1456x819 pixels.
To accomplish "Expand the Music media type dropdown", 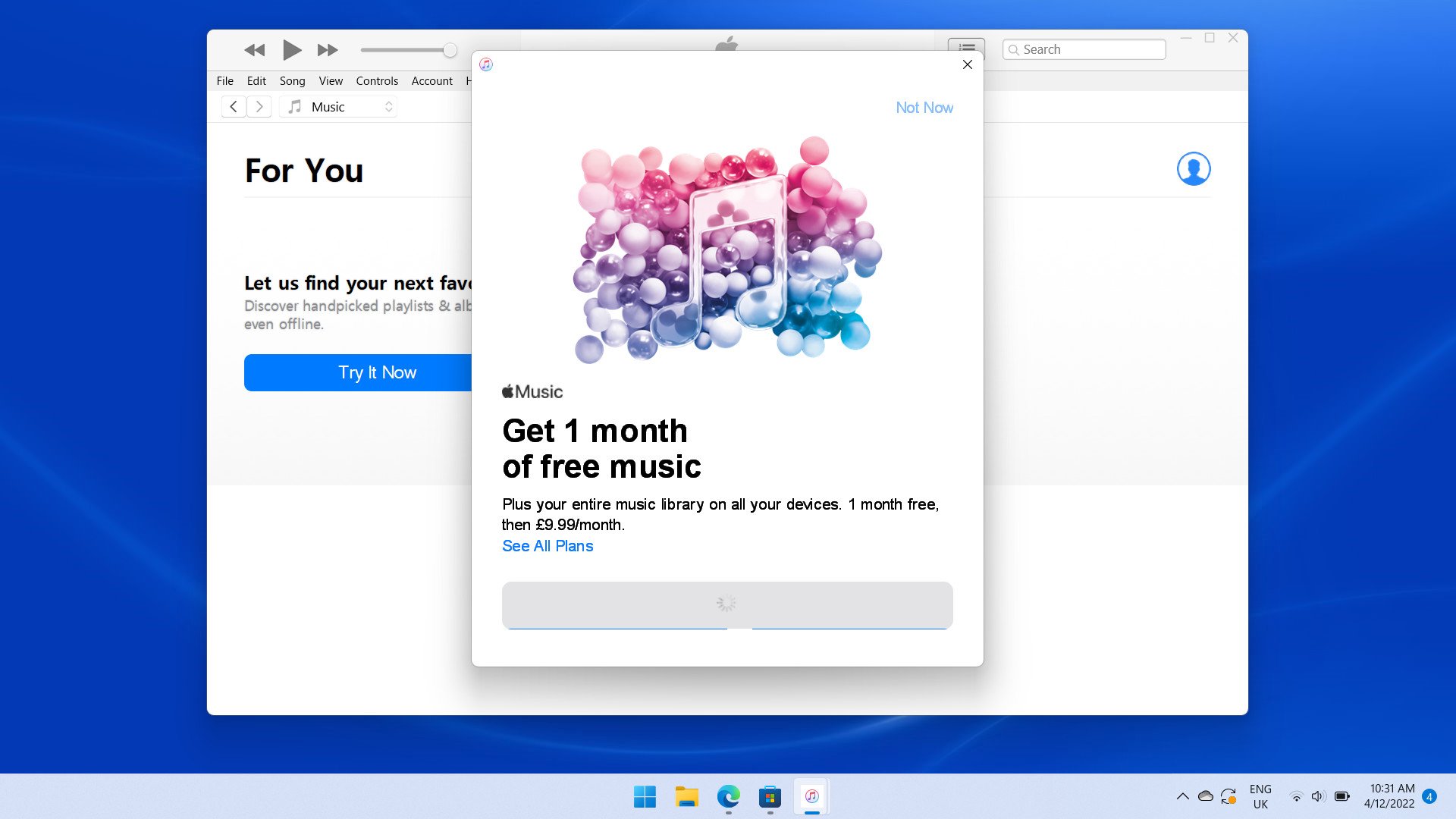I will 339,107.
